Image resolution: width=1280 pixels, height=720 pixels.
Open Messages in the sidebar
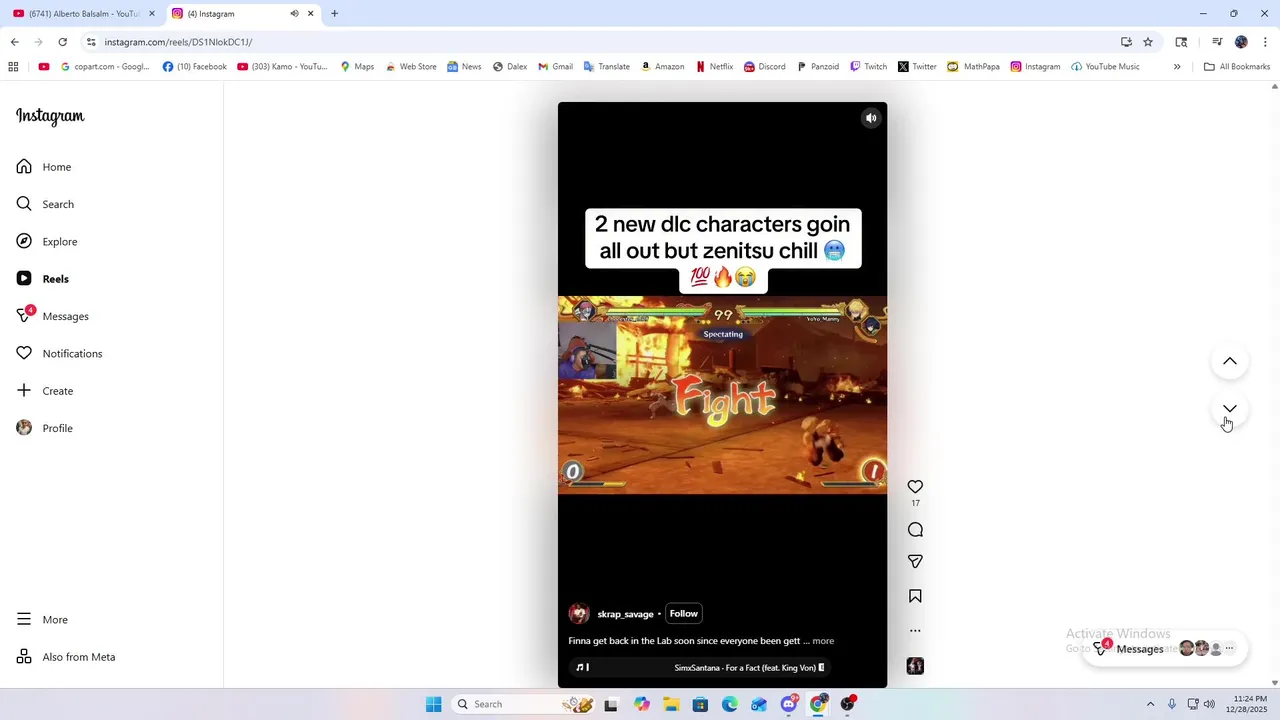tap(53, 316)
